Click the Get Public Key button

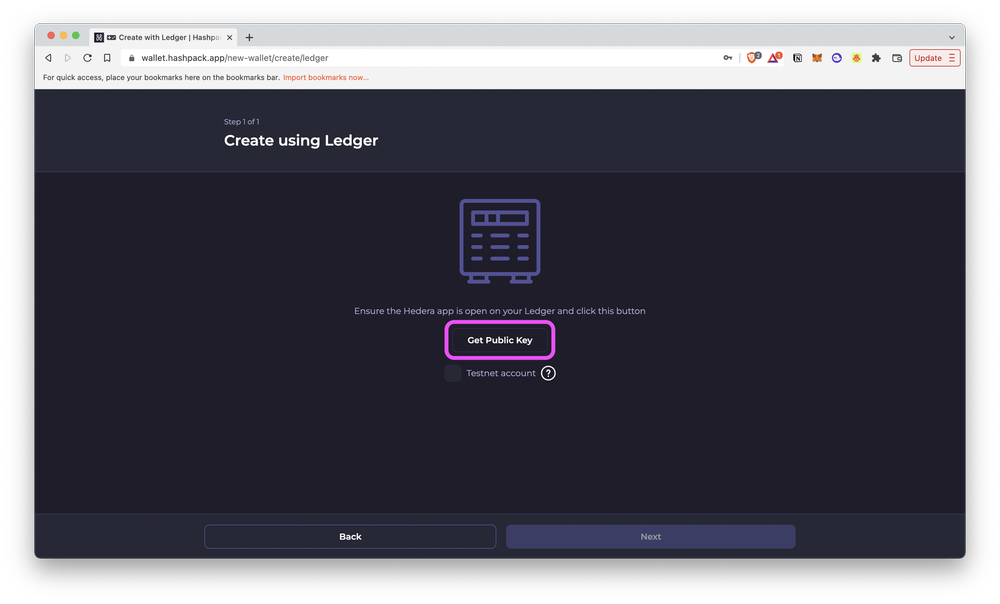point(500,340)
